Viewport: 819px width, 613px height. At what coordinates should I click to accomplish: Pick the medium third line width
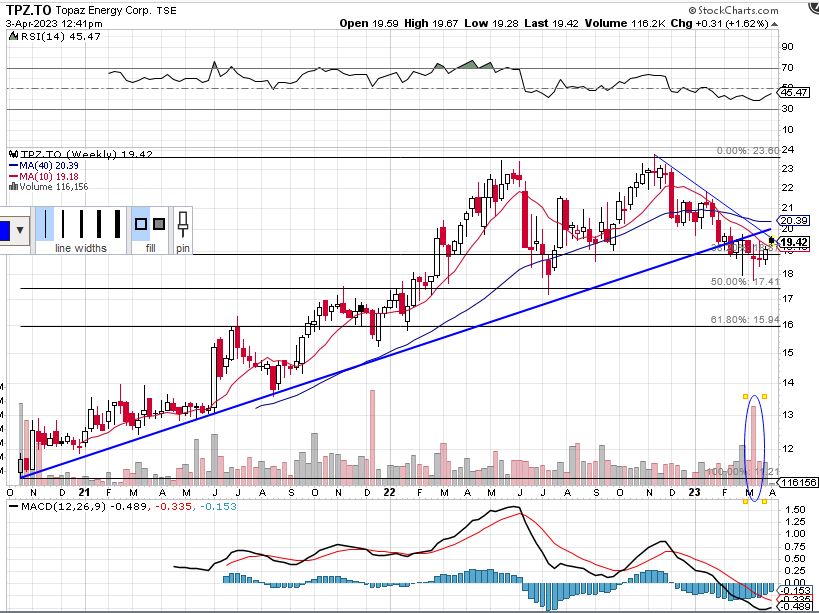coord(80,225)
